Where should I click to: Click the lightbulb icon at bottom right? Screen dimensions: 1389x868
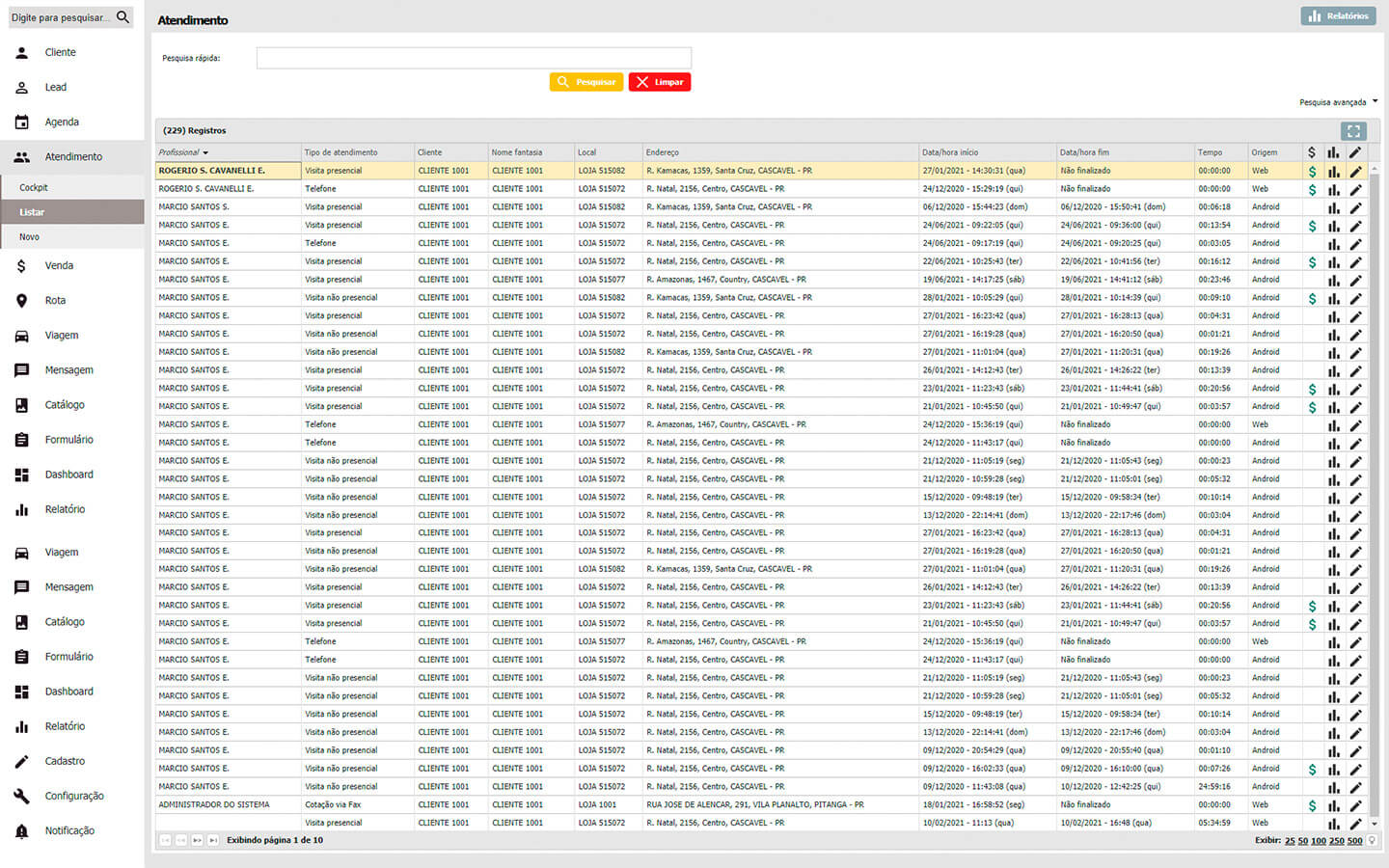pyautogui.click(x=1372, y=841)
